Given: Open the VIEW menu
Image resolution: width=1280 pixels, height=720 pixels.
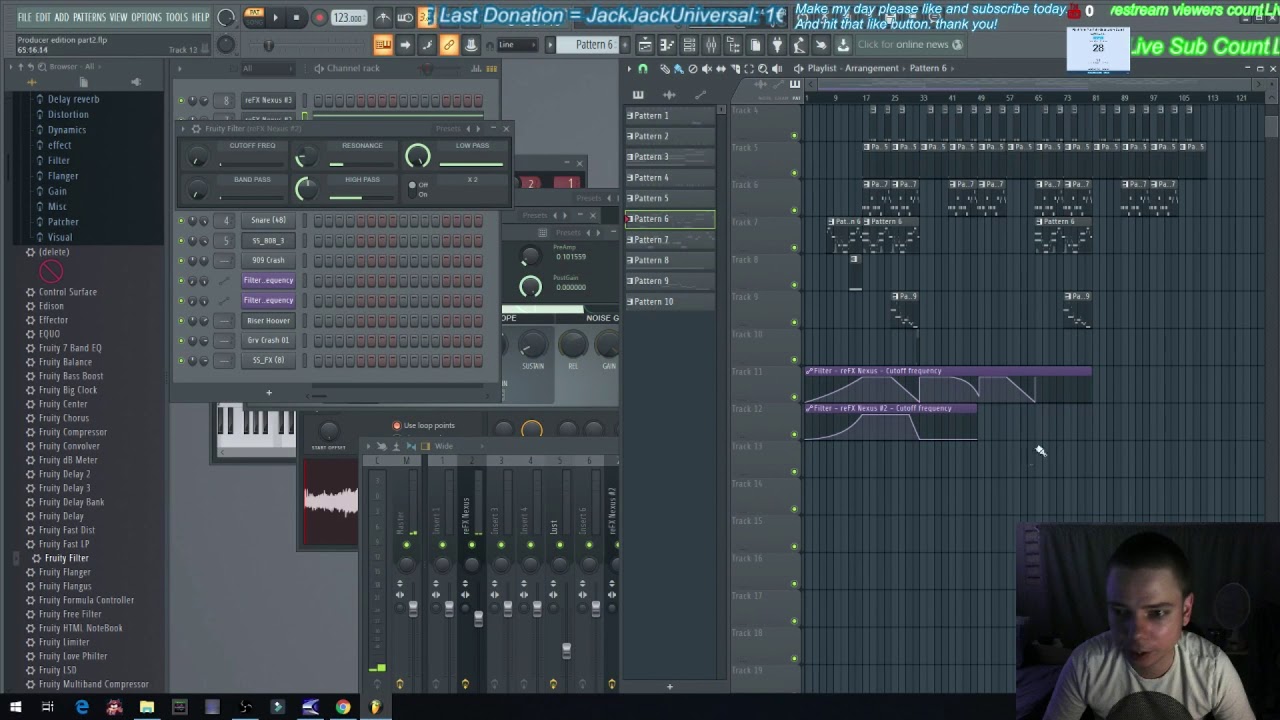Looking at the screenshot, I should tap(118, 17).
